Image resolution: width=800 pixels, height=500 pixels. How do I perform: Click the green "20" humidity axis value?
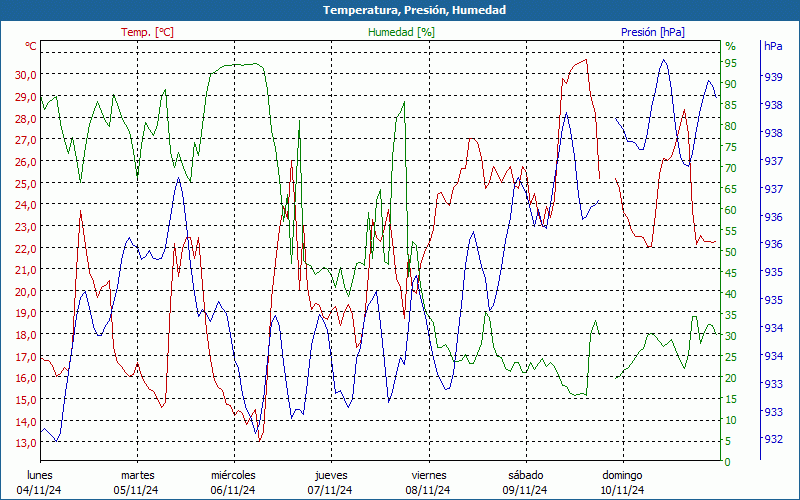click(731, 378)
